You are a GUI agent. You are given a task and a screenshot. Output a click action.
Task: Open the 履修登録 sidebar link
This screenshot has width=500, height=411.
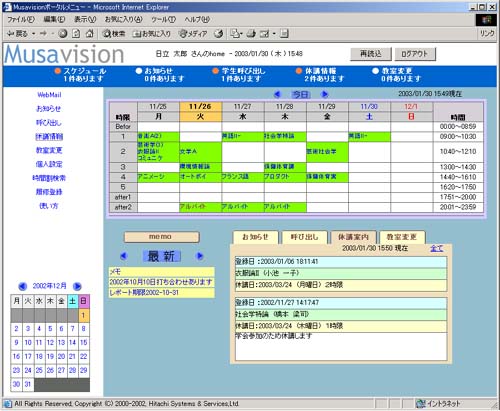click(x=49, y=192)
